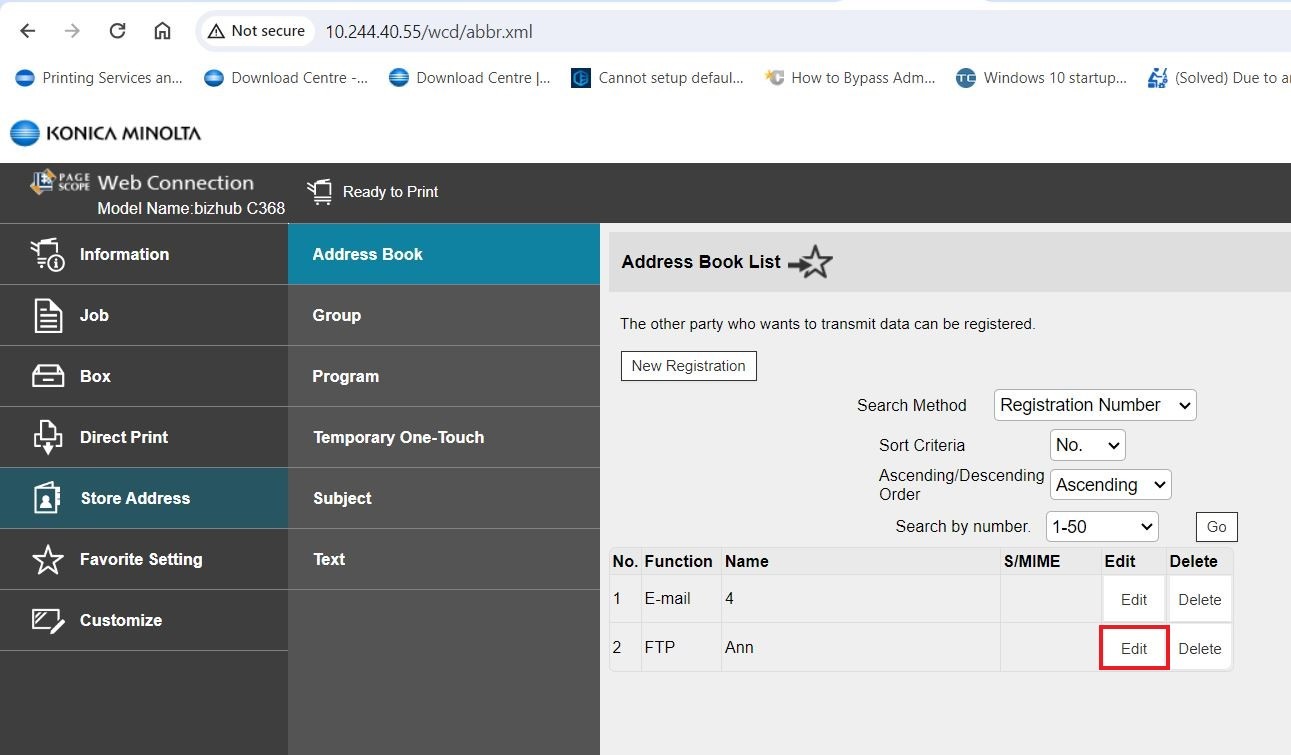1291x755 pixels.
Task: Edit the FTP entry named Ann
Action: pos(1134,648)
